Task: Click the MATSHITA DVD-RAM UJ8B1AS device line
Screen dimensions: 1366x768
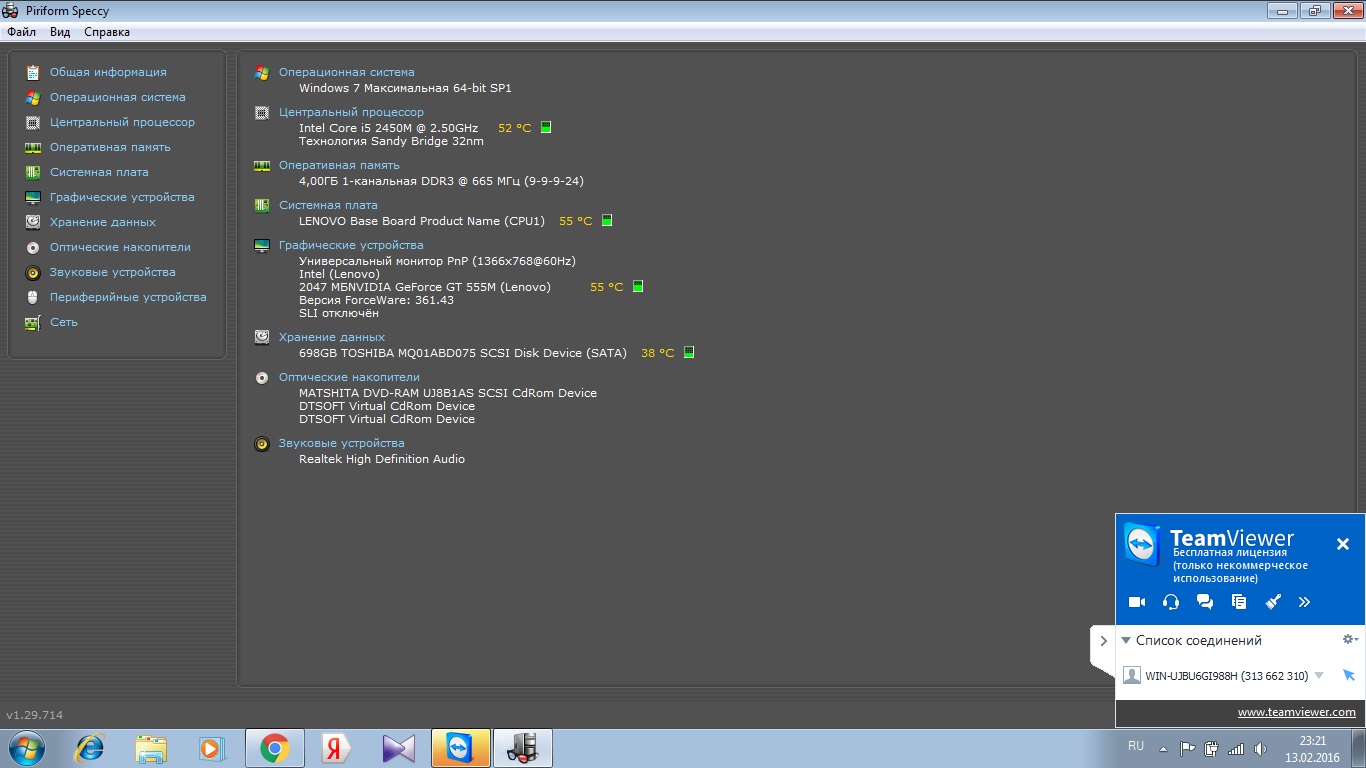Action: point(448,393)
